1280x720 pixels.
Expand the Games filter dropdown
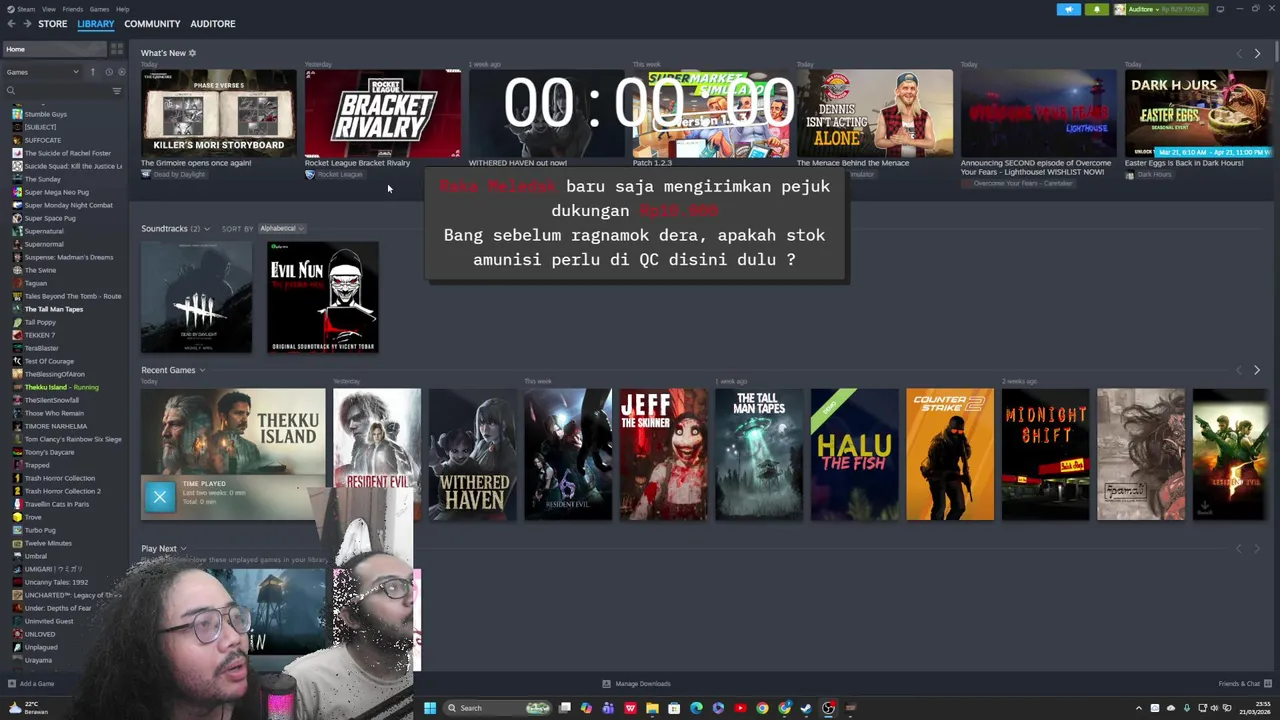point(42,72)
